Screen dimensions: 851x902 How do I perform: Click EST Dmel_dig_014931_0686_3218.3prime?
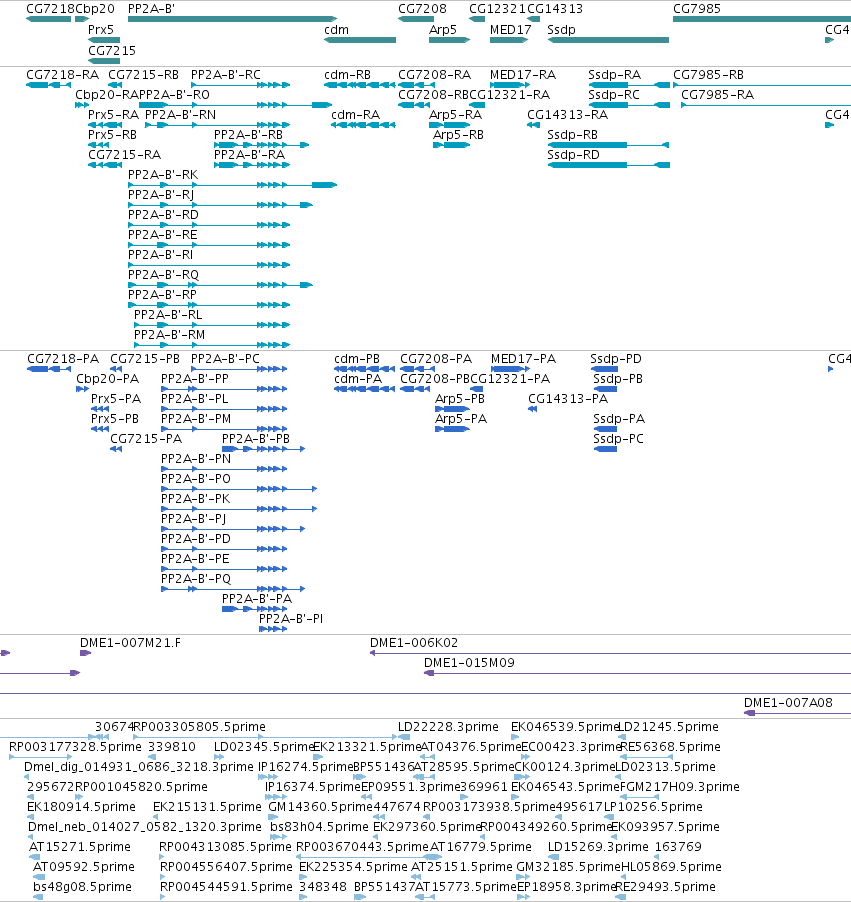139,767
